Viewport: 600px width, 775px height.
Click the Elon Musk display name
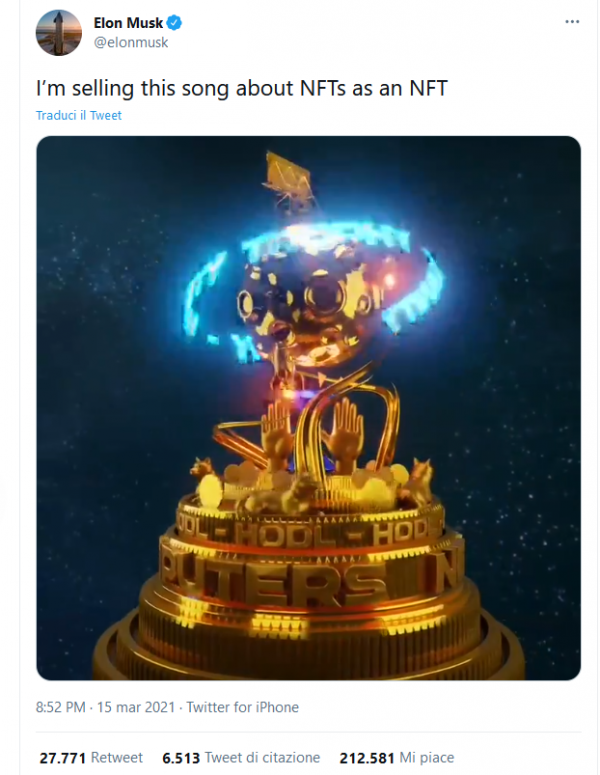point(128,23)
